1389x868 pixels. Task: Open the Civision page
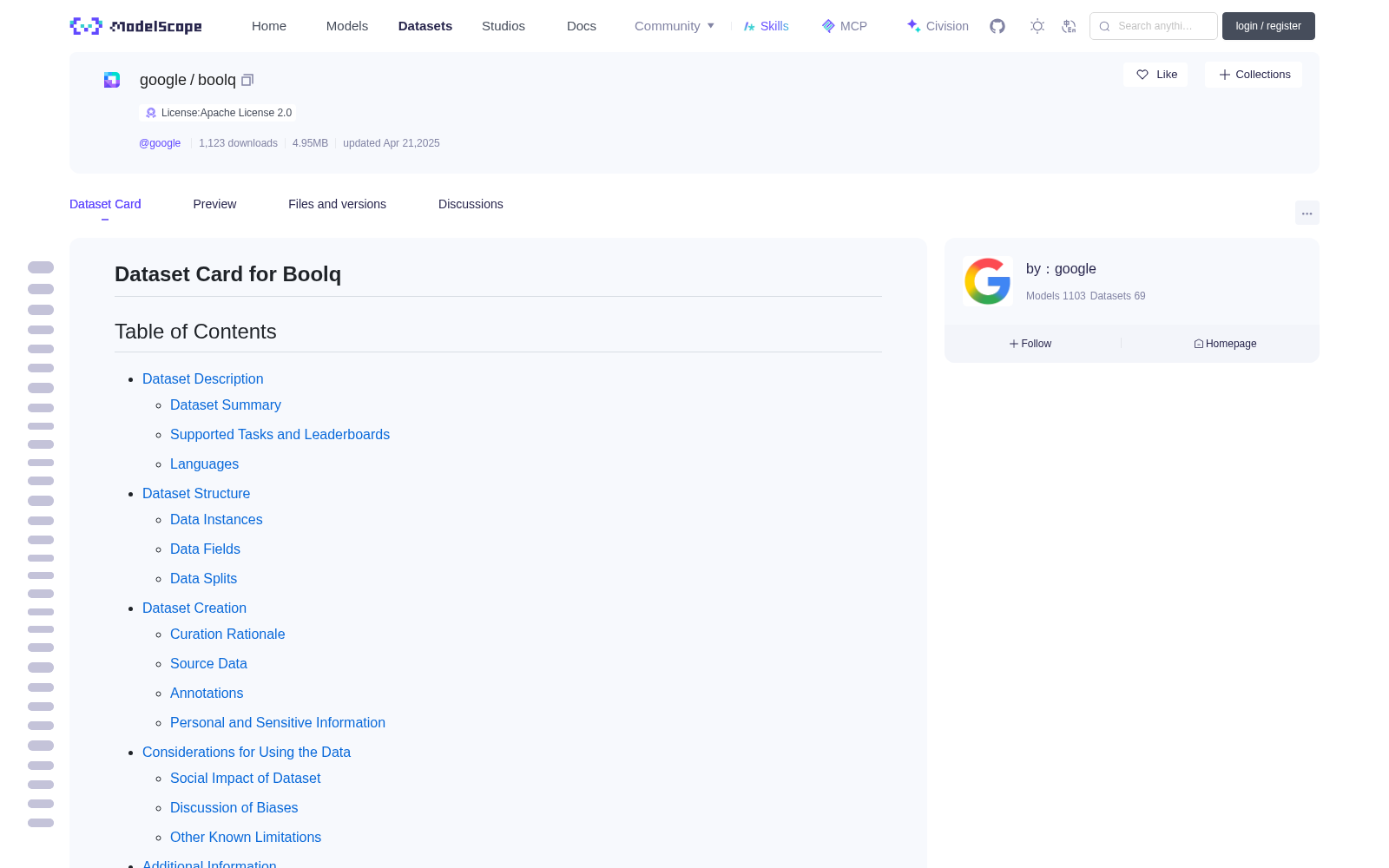(x=938, y=26)
